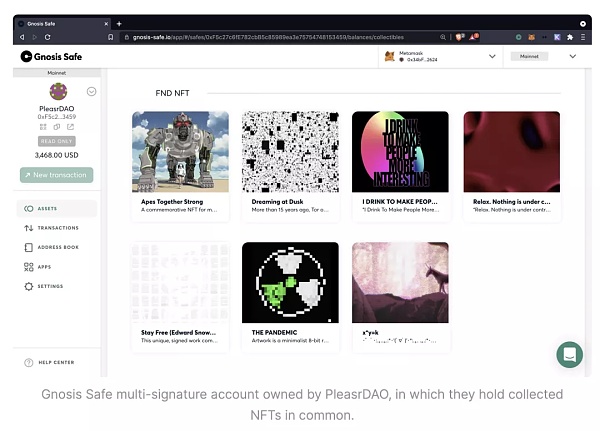Image resolution: width=600 pixels, height=431 pixels.
Task: Open Transactions in the sidebar
Action: (x=57, y=228)
